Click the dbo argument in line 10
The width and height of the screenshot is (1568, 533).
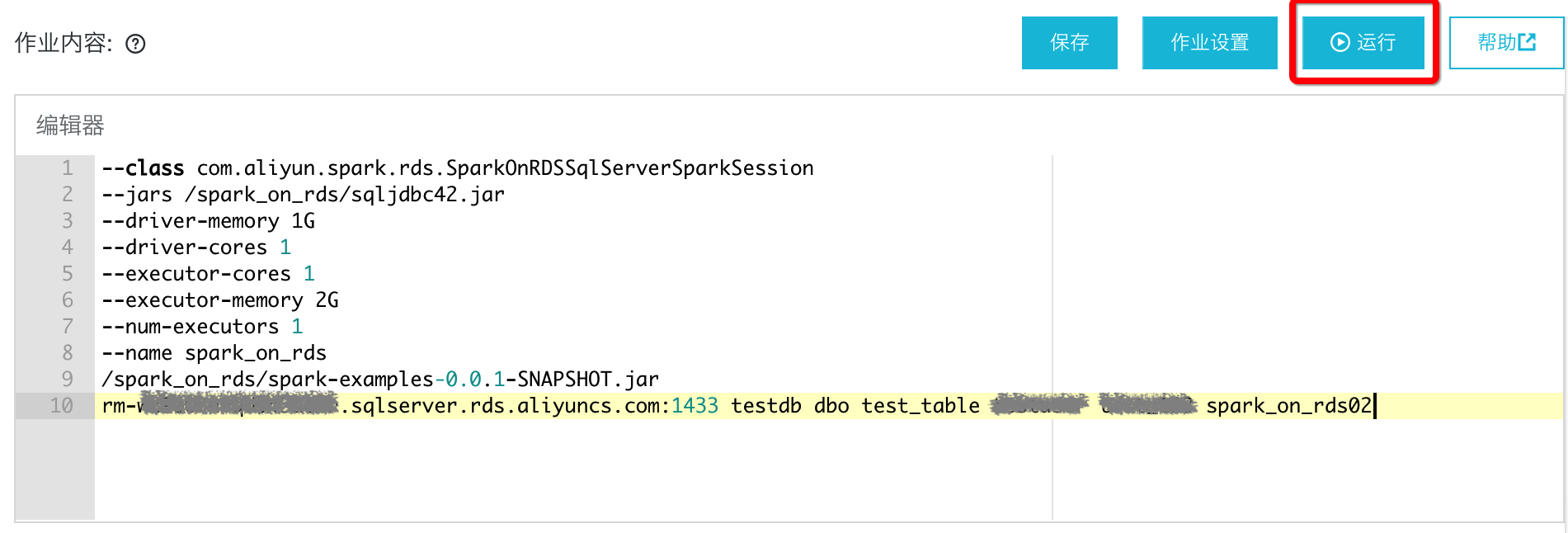point(831,406)
